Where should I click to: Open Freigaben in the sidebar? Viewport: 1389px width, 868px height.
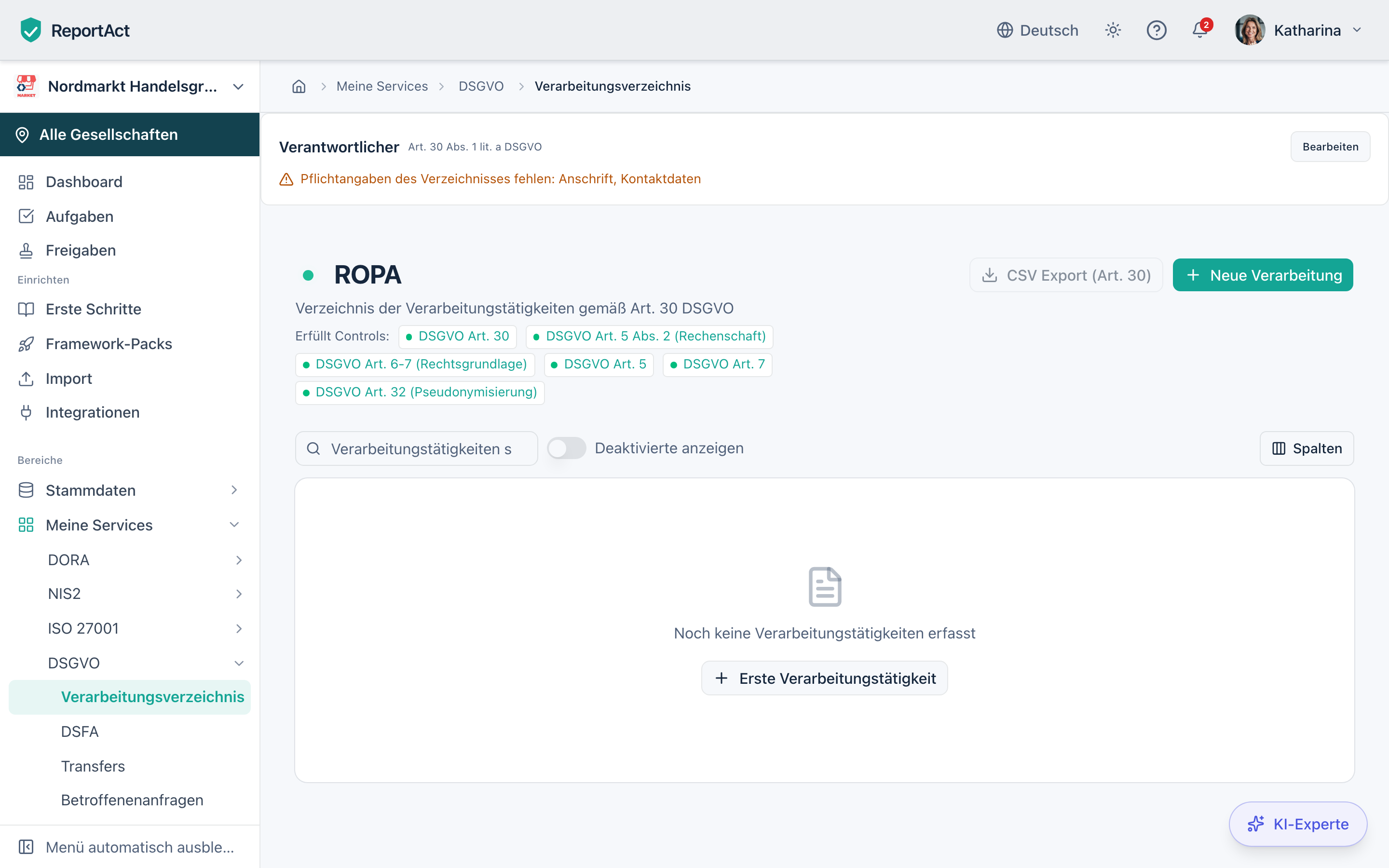[x=130, y=250]
